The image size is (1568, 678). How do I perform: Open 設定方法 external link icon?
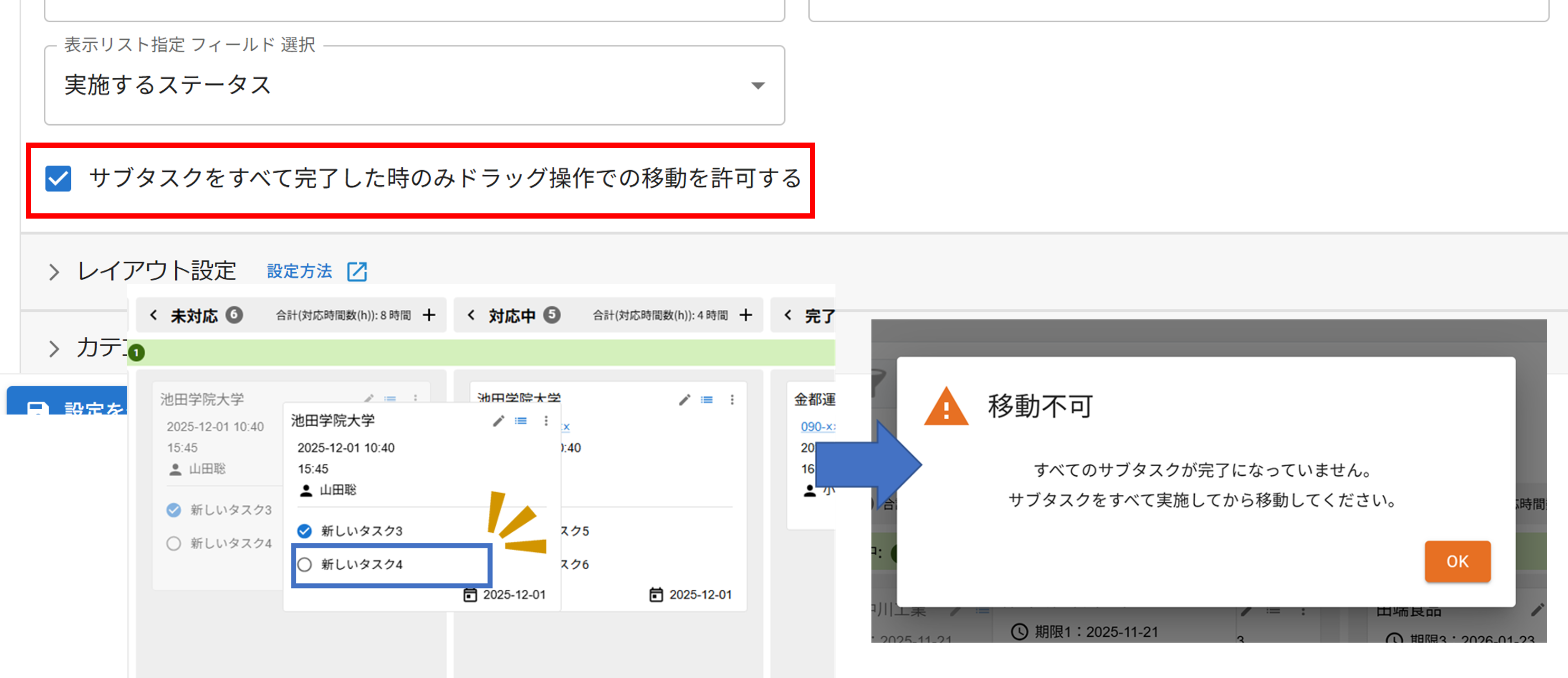tap(357, 271)
